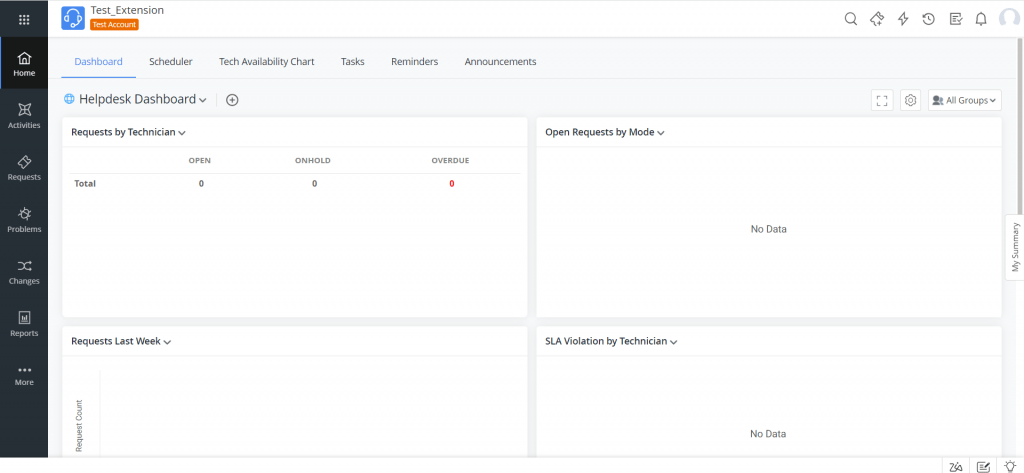Open the app launcher grid icon

24,20
